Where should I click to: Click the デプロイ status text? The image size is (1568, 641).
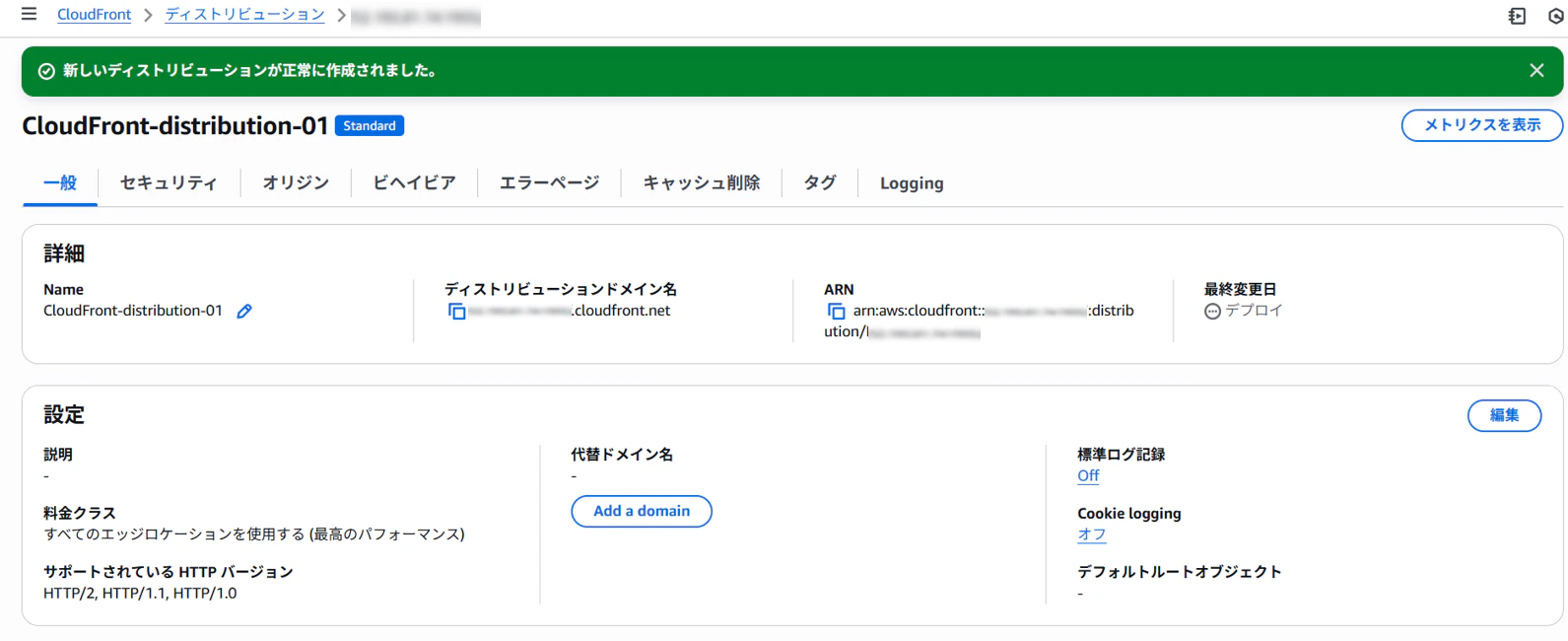point(1254,310)
